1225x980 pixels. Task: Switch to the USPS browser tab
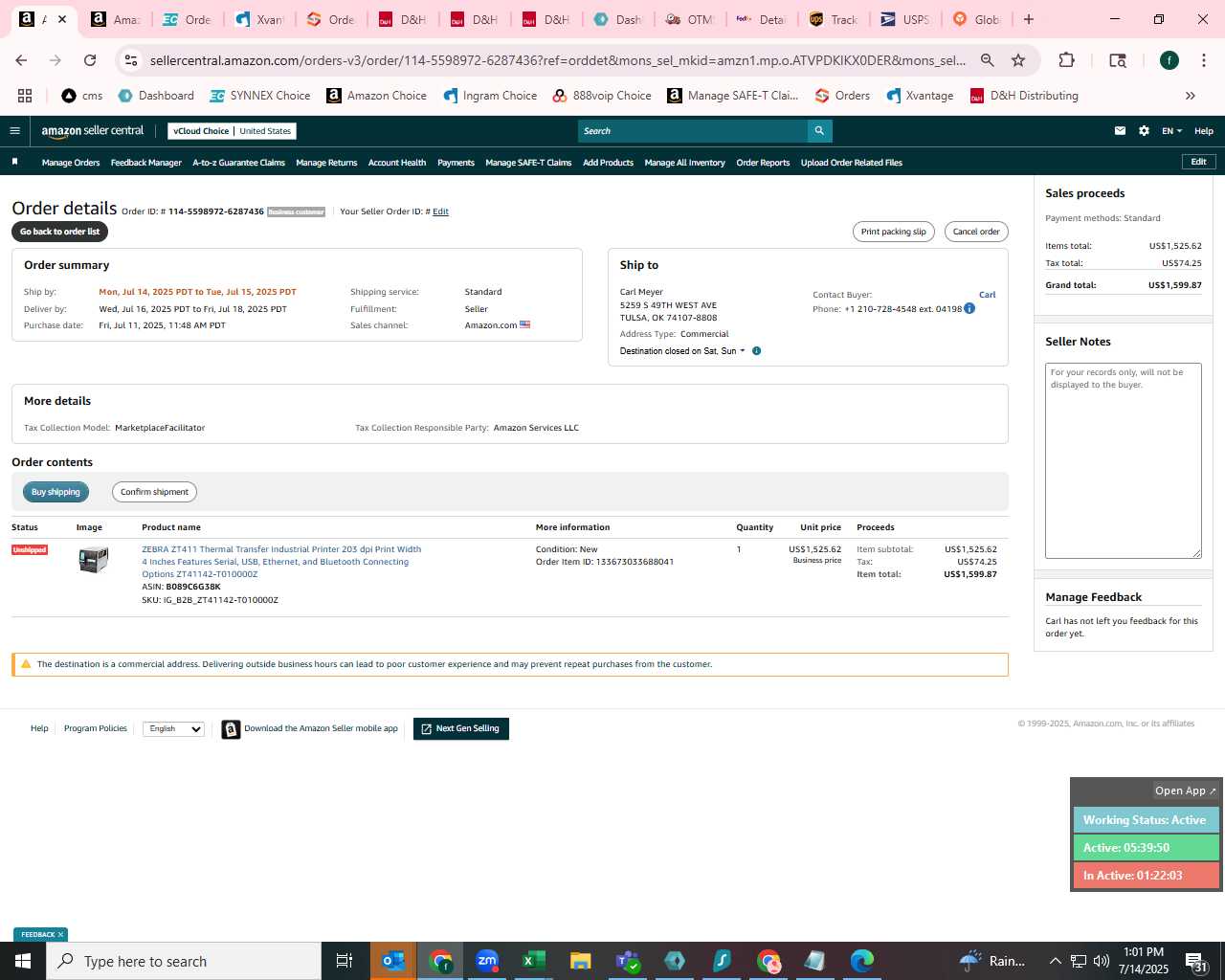pyautogui.click(x=905, y=19)
